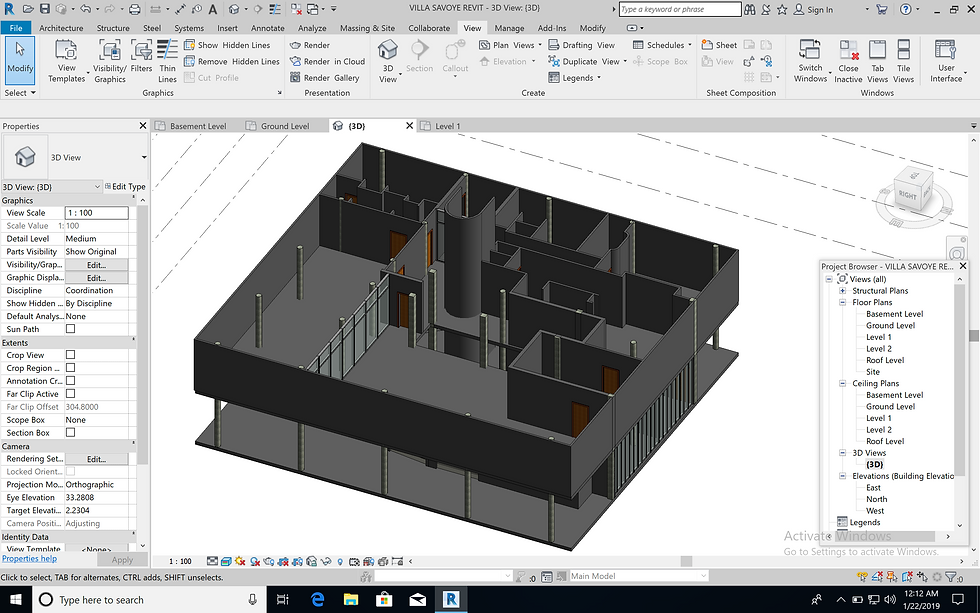
Task: Switch to the Ground Level view tab
Action: click(x=285, y=127)
